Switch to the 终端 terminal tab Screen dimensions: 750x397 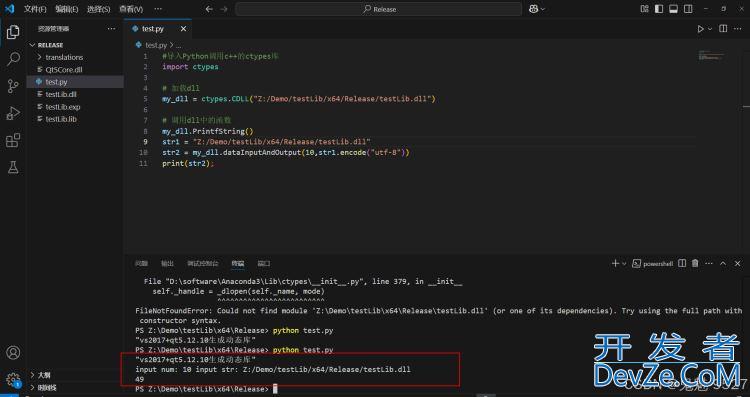pos(238,264)
